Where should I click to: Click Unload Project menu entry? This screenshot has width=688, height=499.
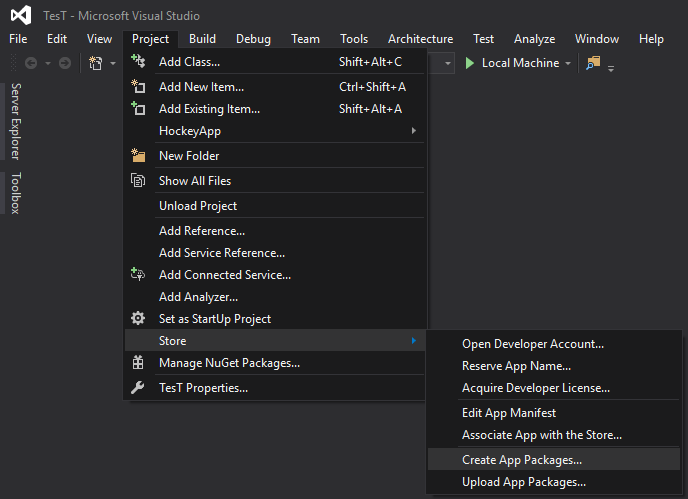click(x=198, y=206)
